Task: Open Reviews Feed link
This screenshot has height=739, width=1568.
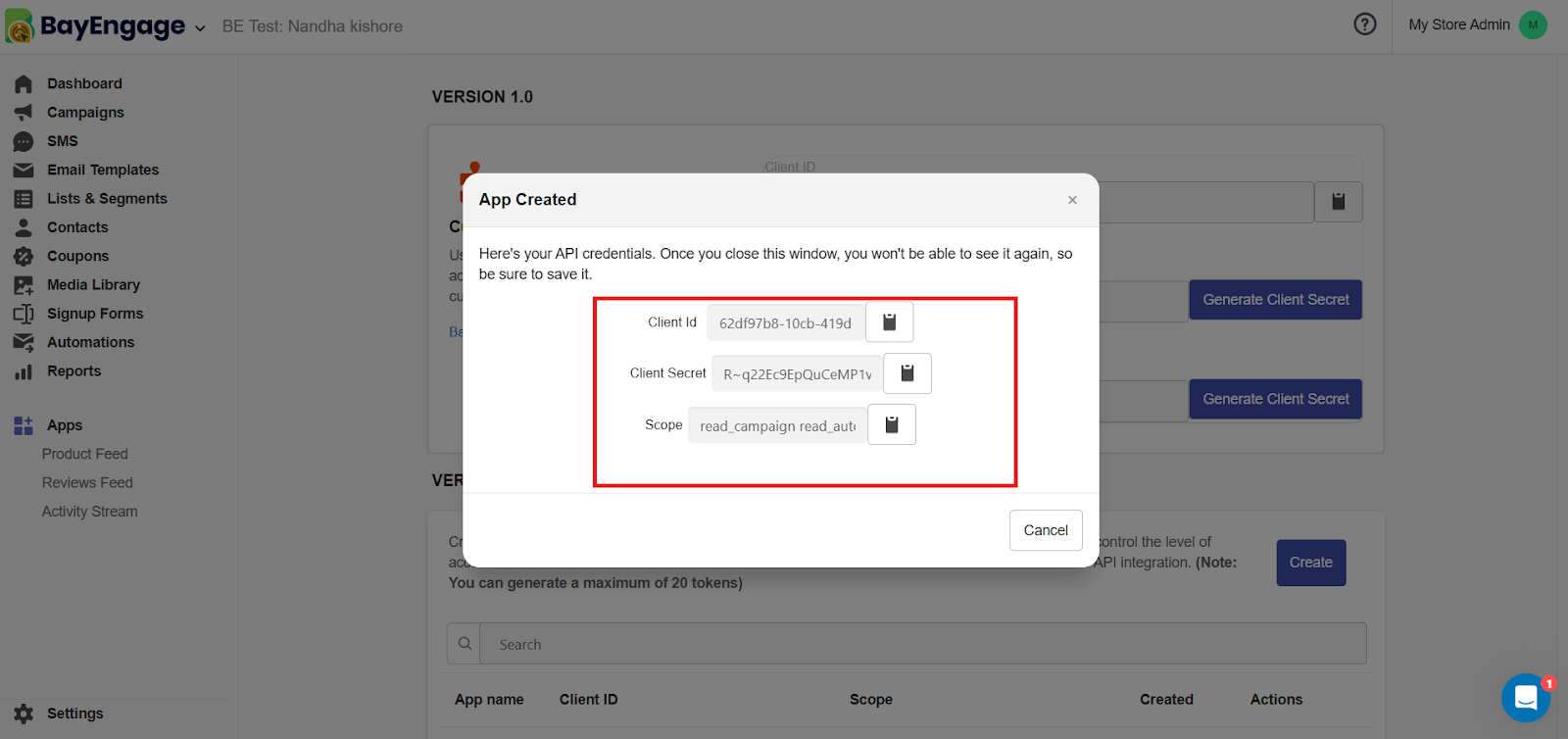Action: [87, 482]
